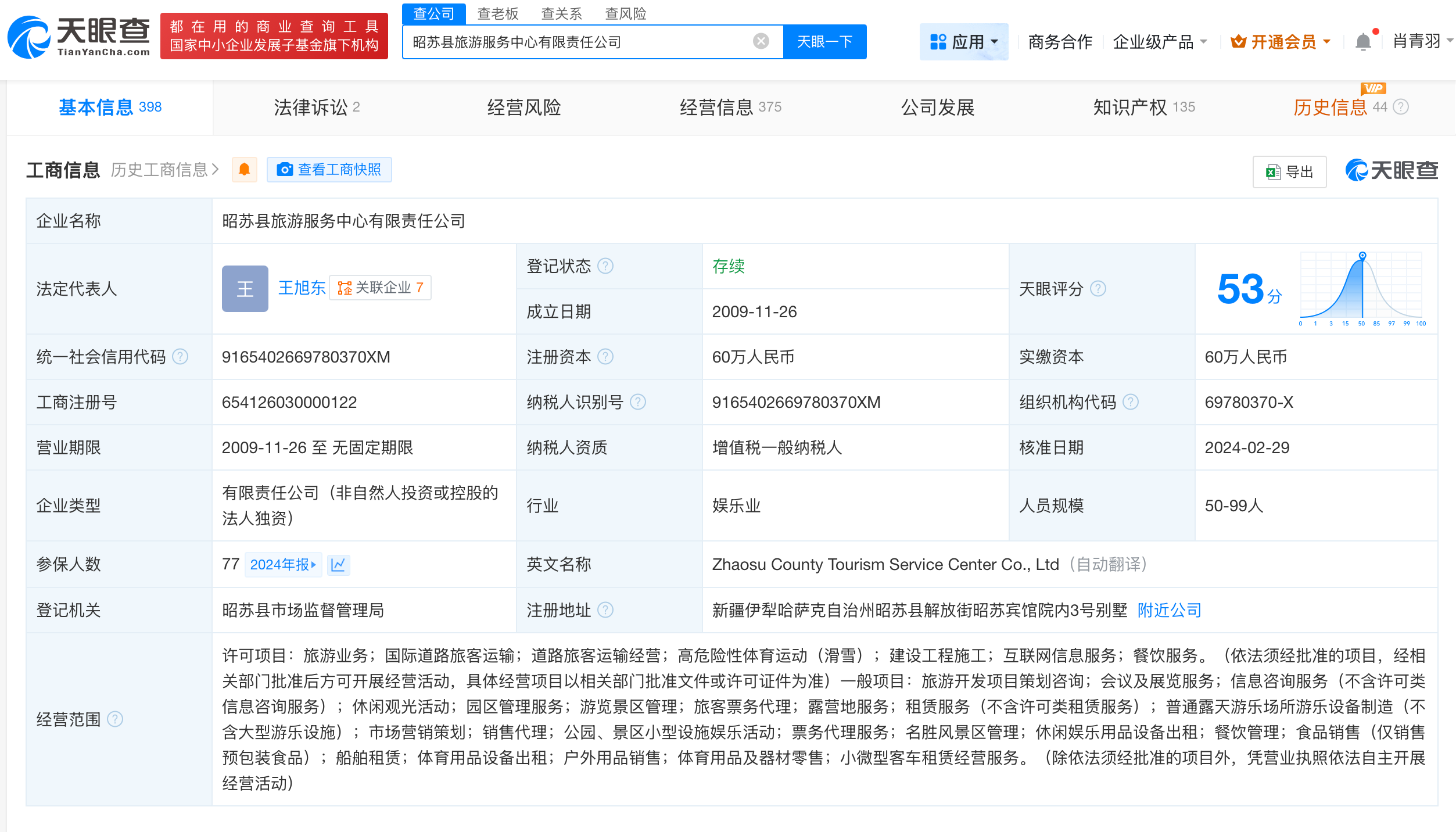Screen dimensions: 1456x832
Task: Expand the 2024年报 year selector
Action: [x=283, y=564]
